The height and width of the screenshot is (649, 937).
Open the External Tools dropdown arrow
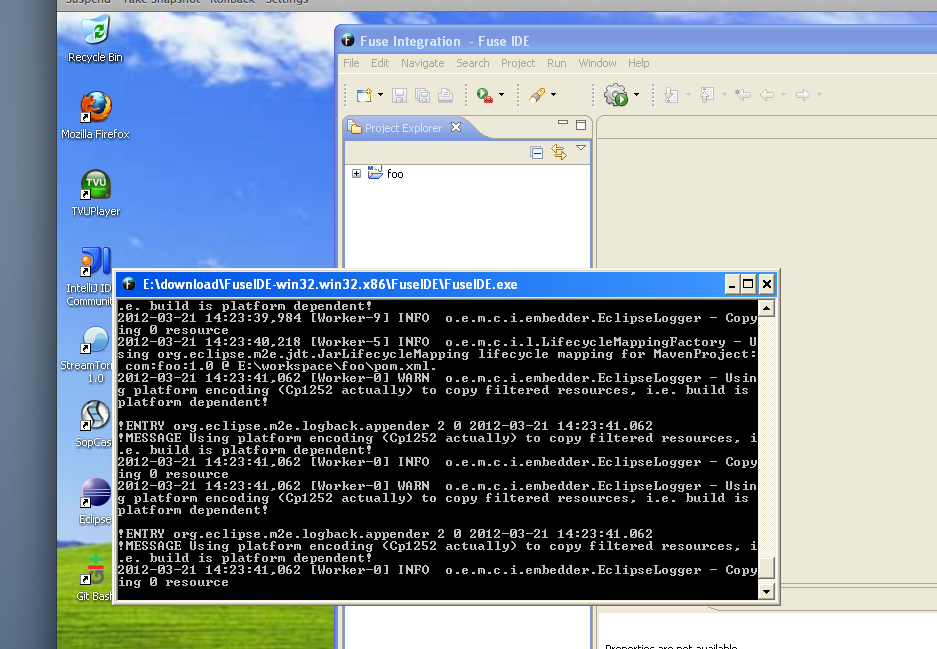tap(501, 94)
